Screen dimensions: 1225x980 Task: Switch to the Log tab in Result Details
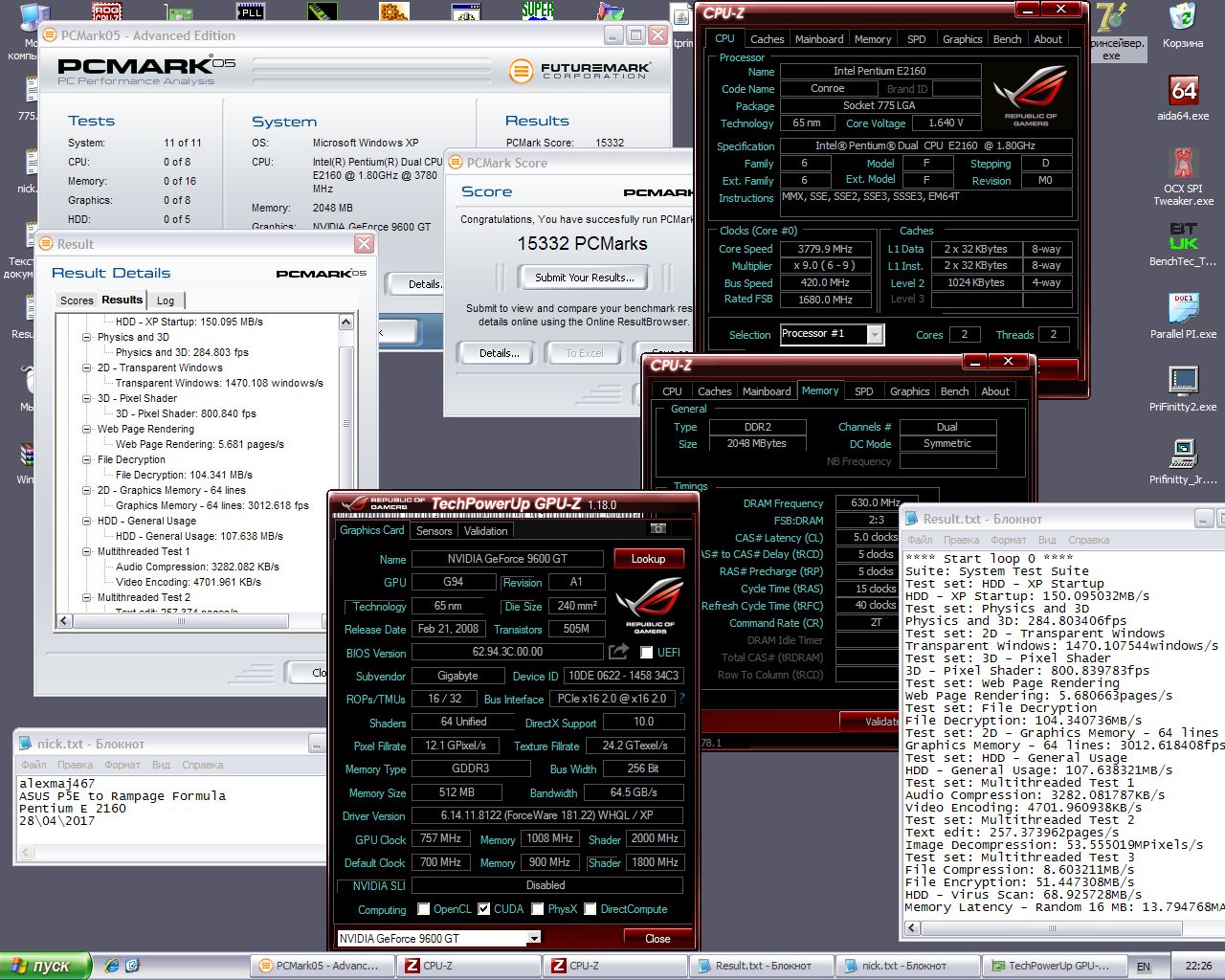tap(166, 301)
